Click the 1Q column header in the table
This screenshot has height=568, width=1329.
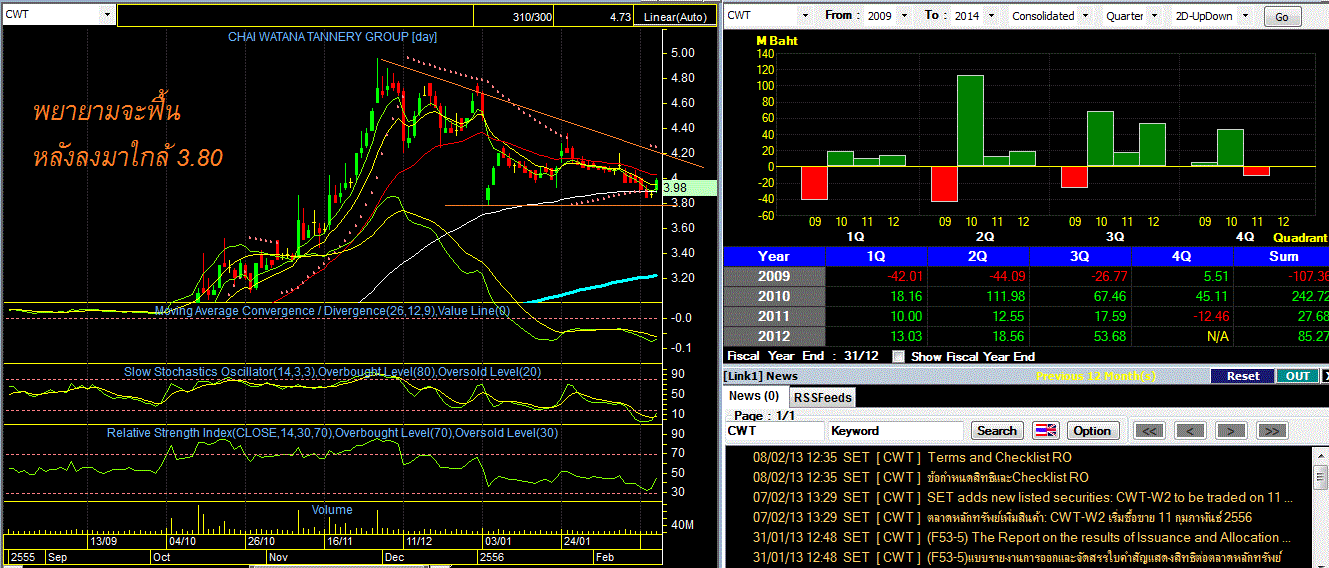[x=877, y=256]
